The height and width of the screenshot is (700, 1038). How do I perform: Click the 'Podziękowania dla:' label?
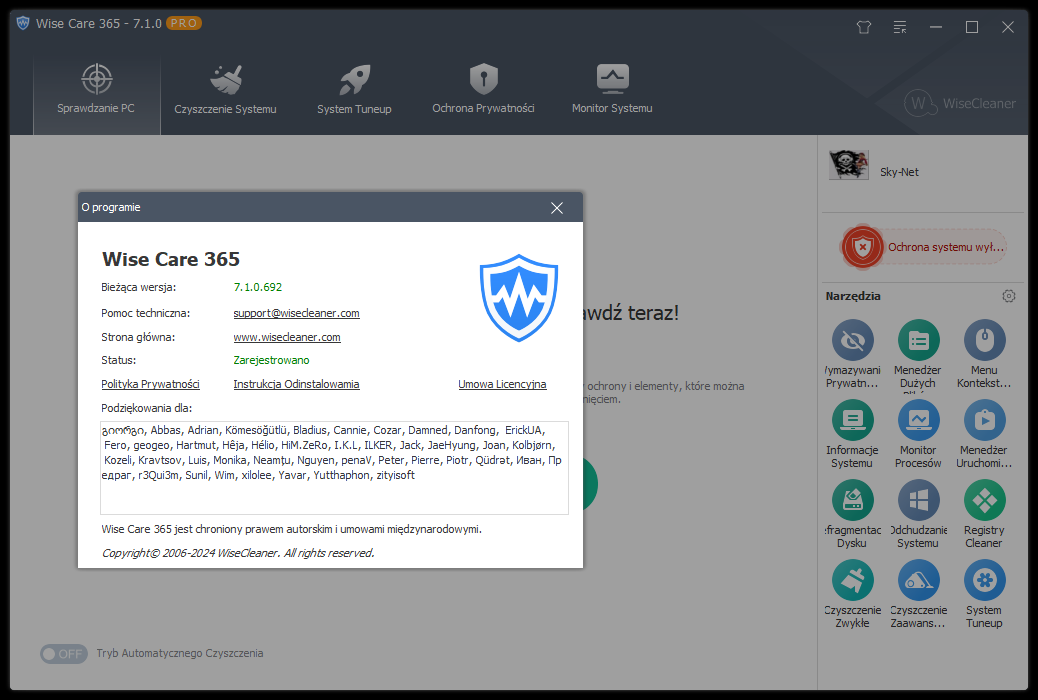(146, 408)
